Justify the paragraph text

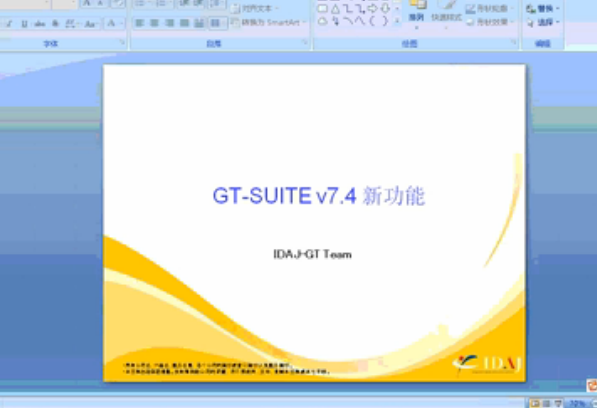point(185,23)
